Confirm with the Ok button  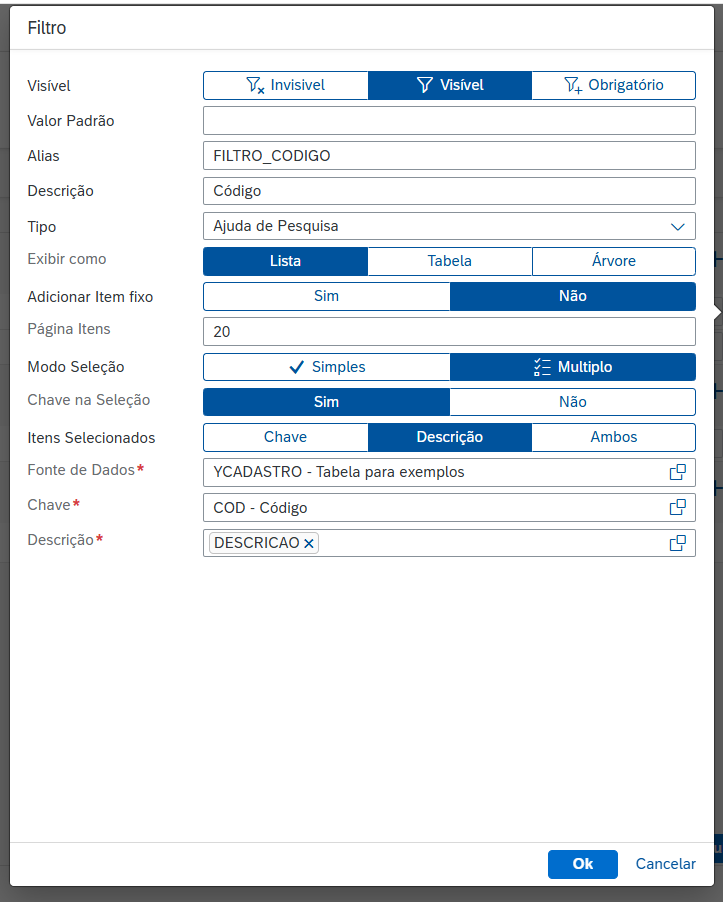pyautogui.click(x=583, y=864)
